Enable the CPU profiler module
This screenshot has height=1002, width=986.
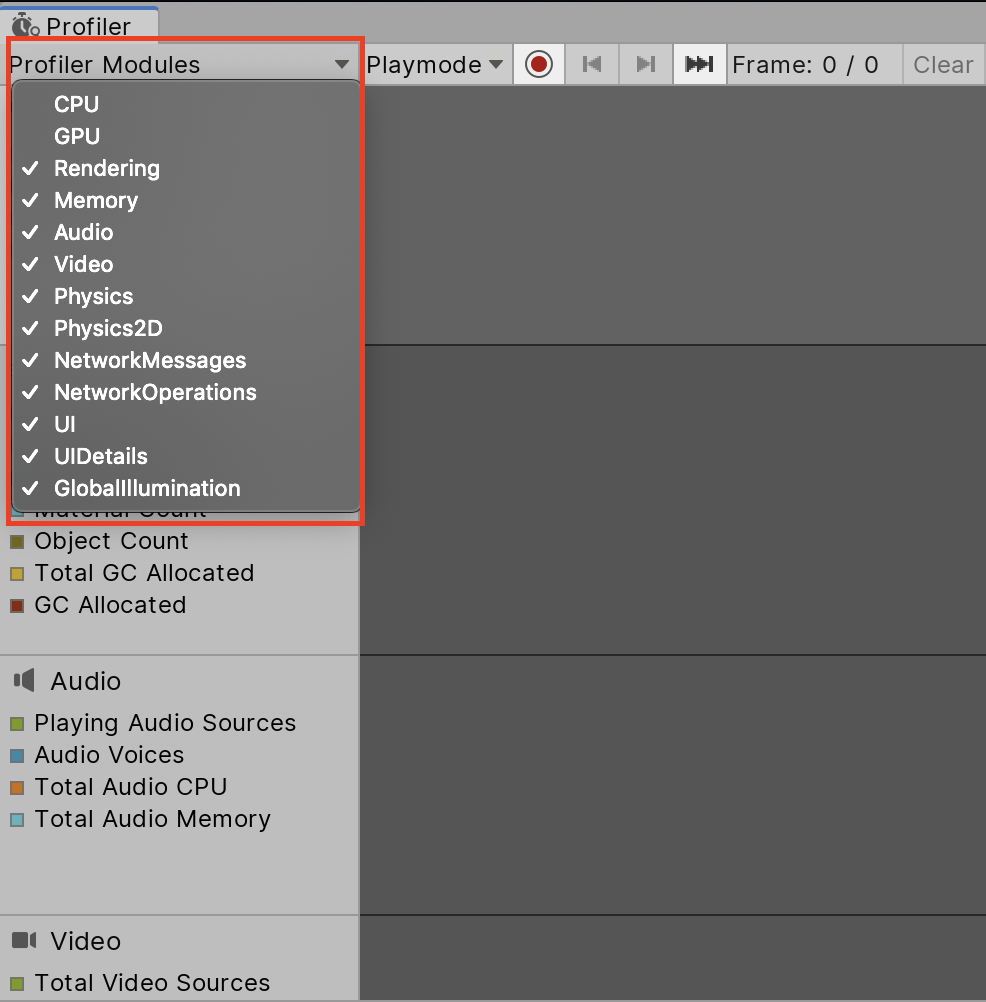pyautogui.click(x=76, y=104)
